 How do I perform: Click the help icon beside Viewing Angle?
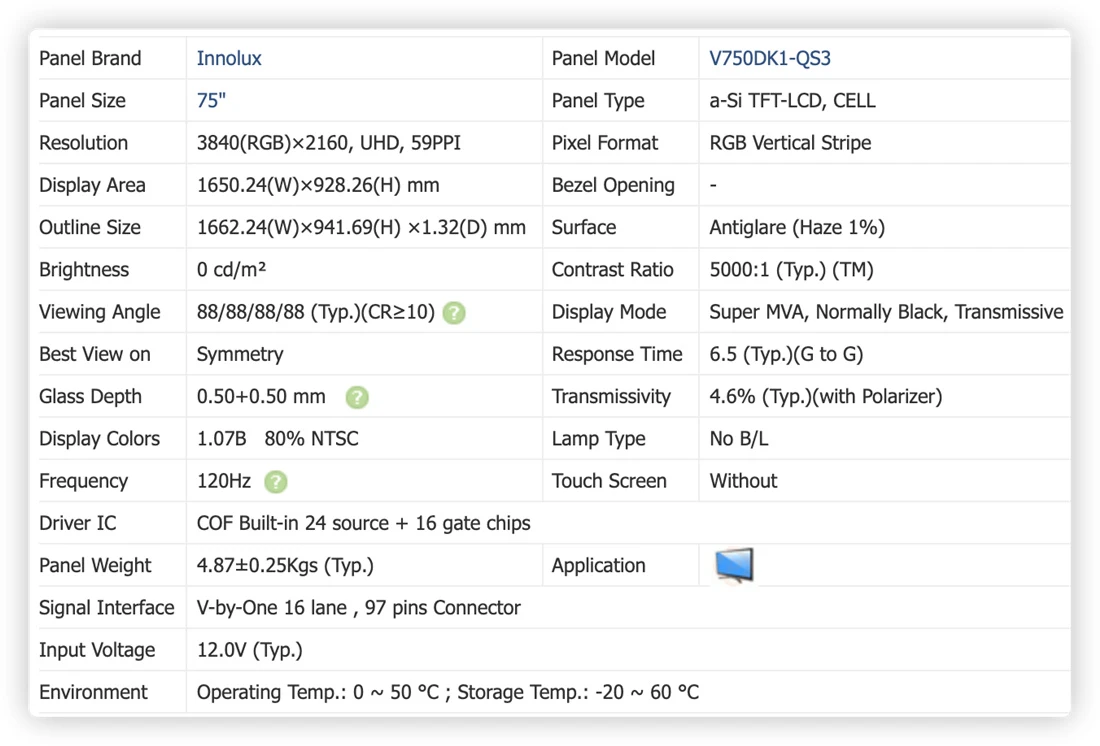454,312
